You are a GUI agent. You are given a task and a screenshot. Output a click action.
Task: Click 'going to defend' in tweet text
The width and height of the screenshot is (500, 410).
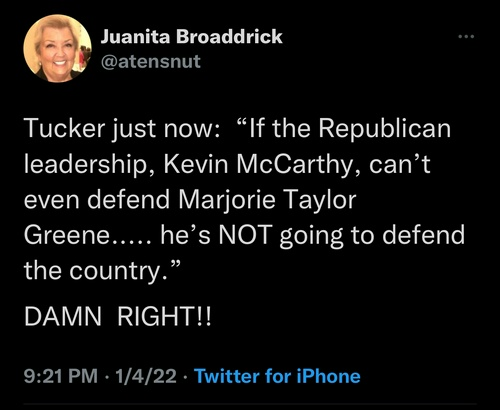click(x=372, y=236)
